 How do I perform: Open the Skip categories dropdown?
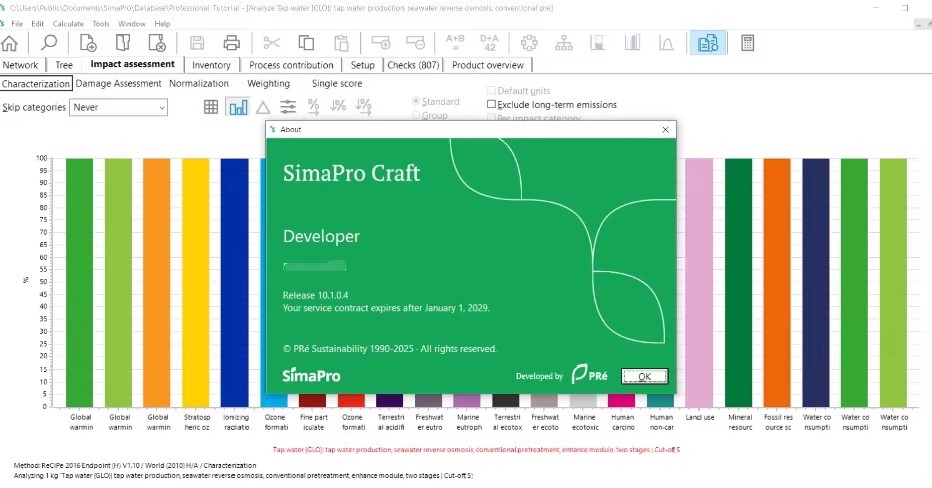pos(118,107)
